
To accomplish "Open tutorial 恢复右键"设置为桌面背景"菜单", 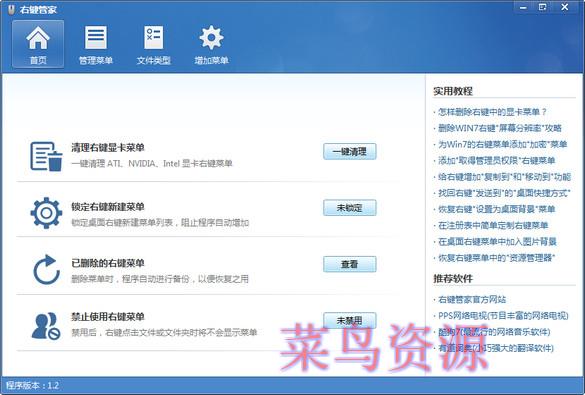I will pos(497,209).
